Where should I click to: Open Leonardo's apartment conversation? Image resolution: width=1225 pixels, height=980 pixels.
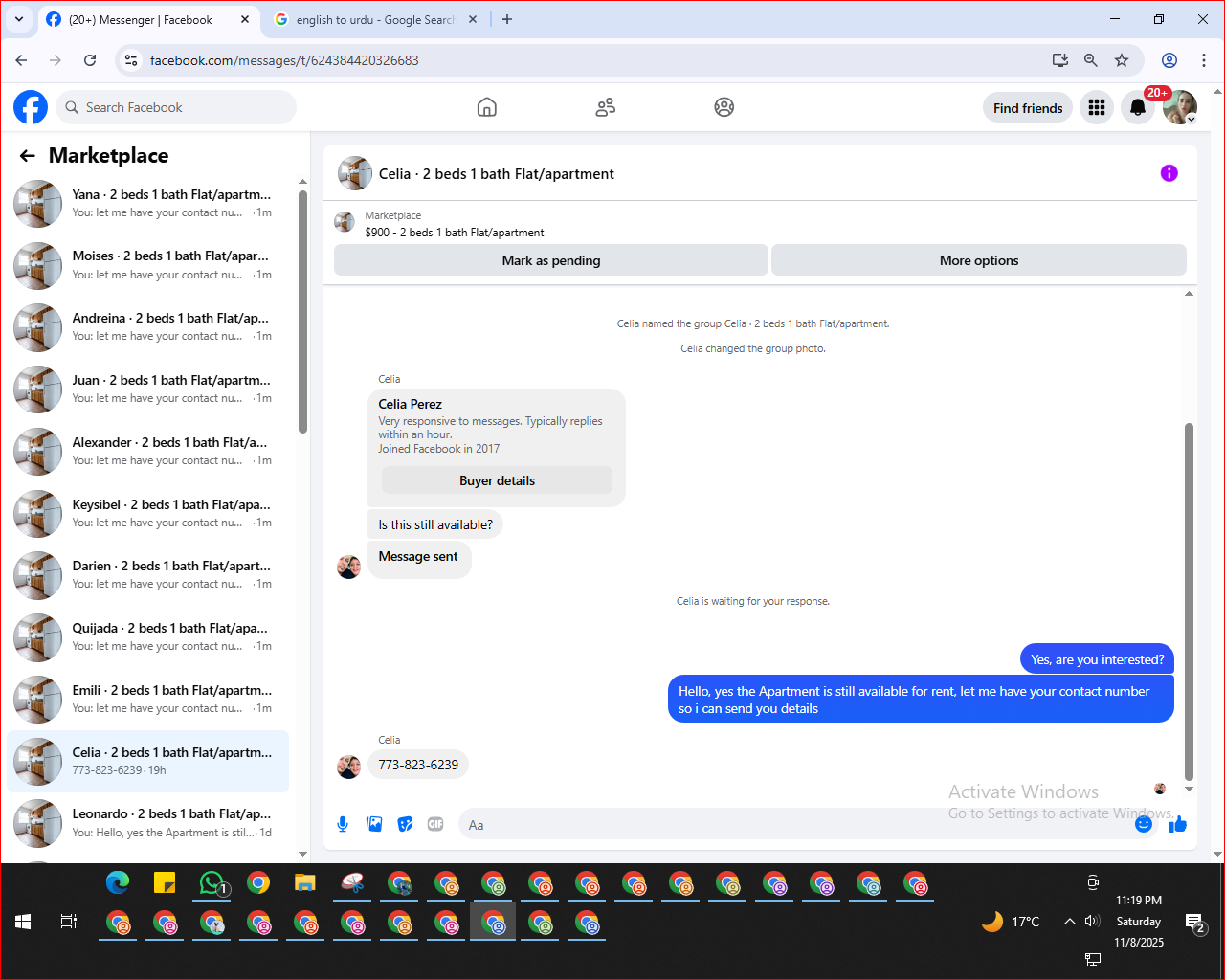(148, 823)
